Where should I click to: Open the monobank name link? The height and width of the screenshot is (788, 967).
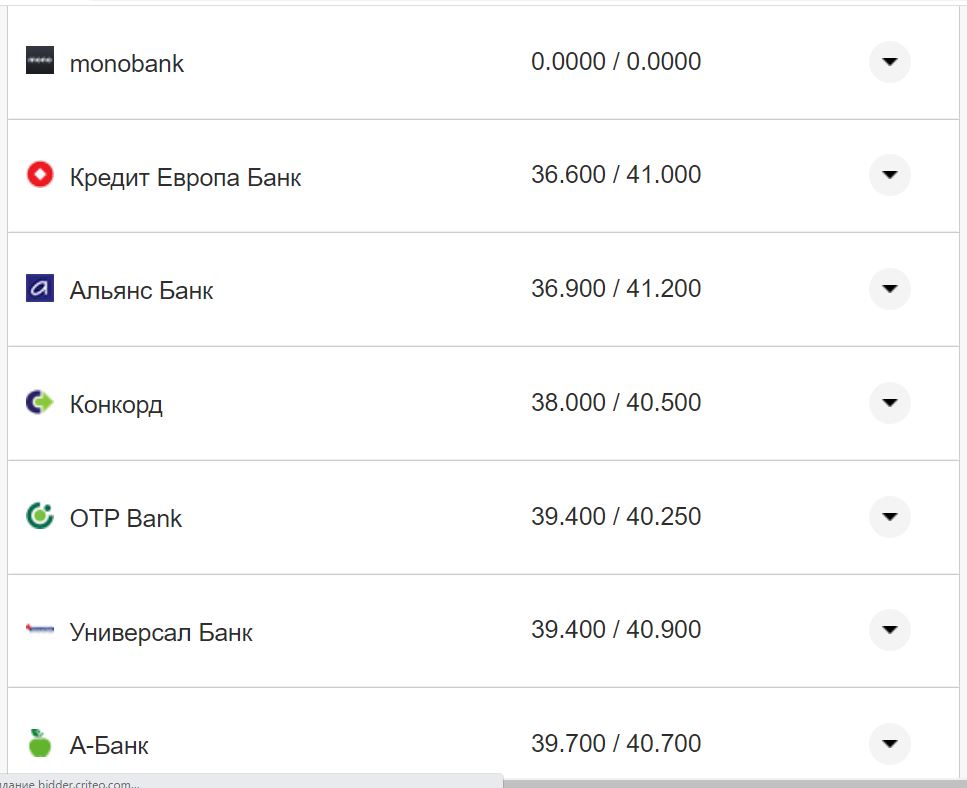127,63
